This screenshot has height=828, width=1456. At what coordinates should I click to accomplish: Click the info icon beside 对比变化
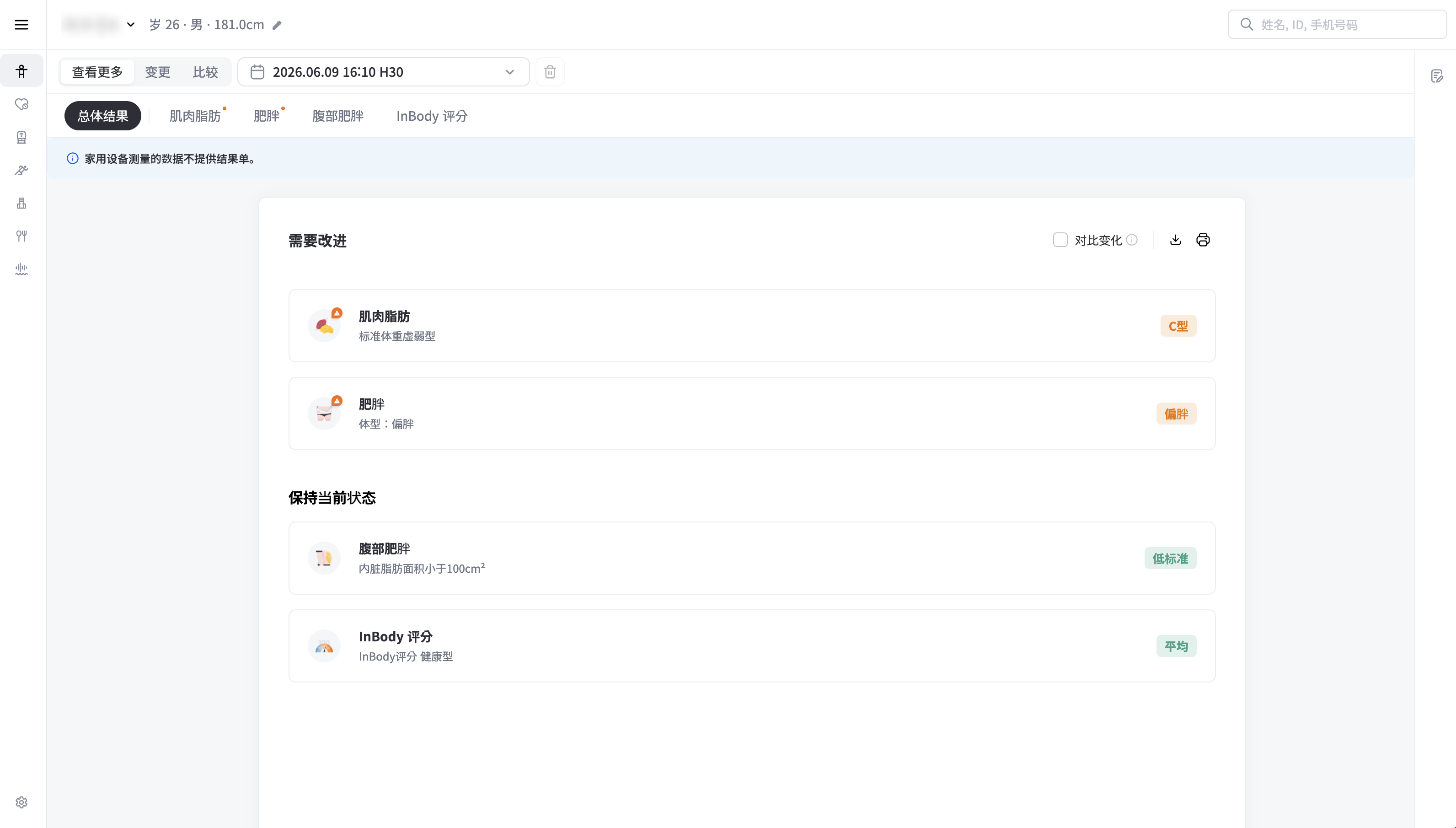pyautogui.click(x=1132, y=240)
